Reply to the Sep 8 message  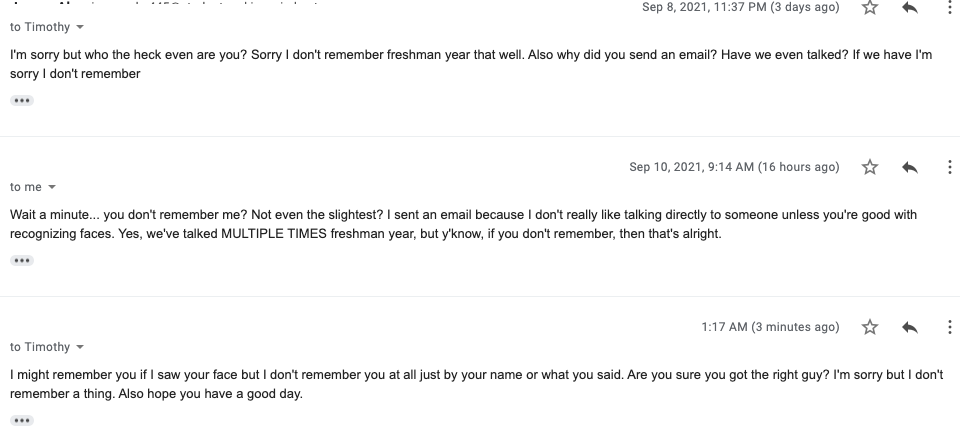coord(909,7)
